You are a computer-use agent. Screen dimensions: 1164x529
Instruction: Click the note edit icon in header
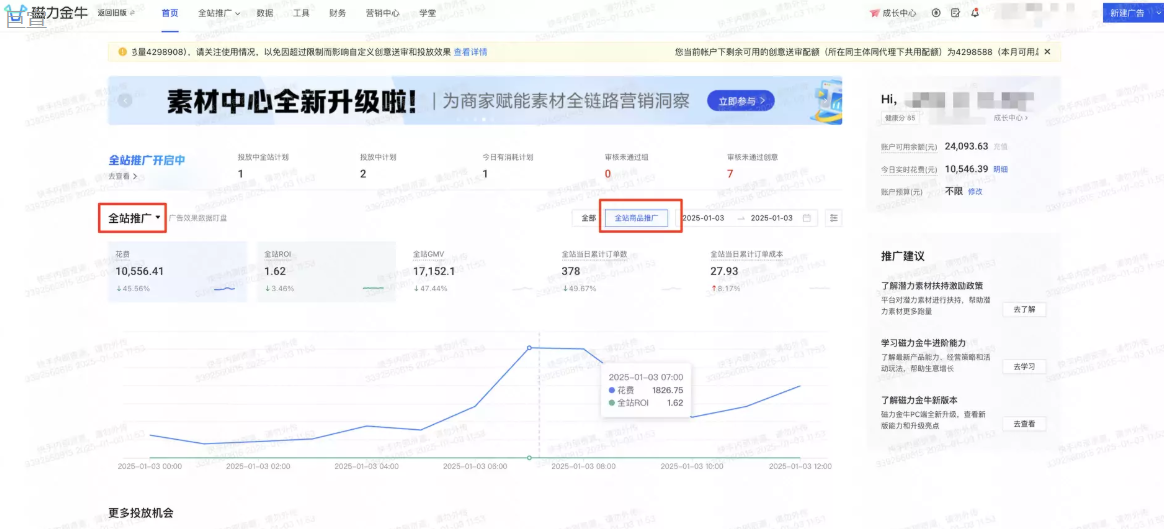(x=955, y=13)
